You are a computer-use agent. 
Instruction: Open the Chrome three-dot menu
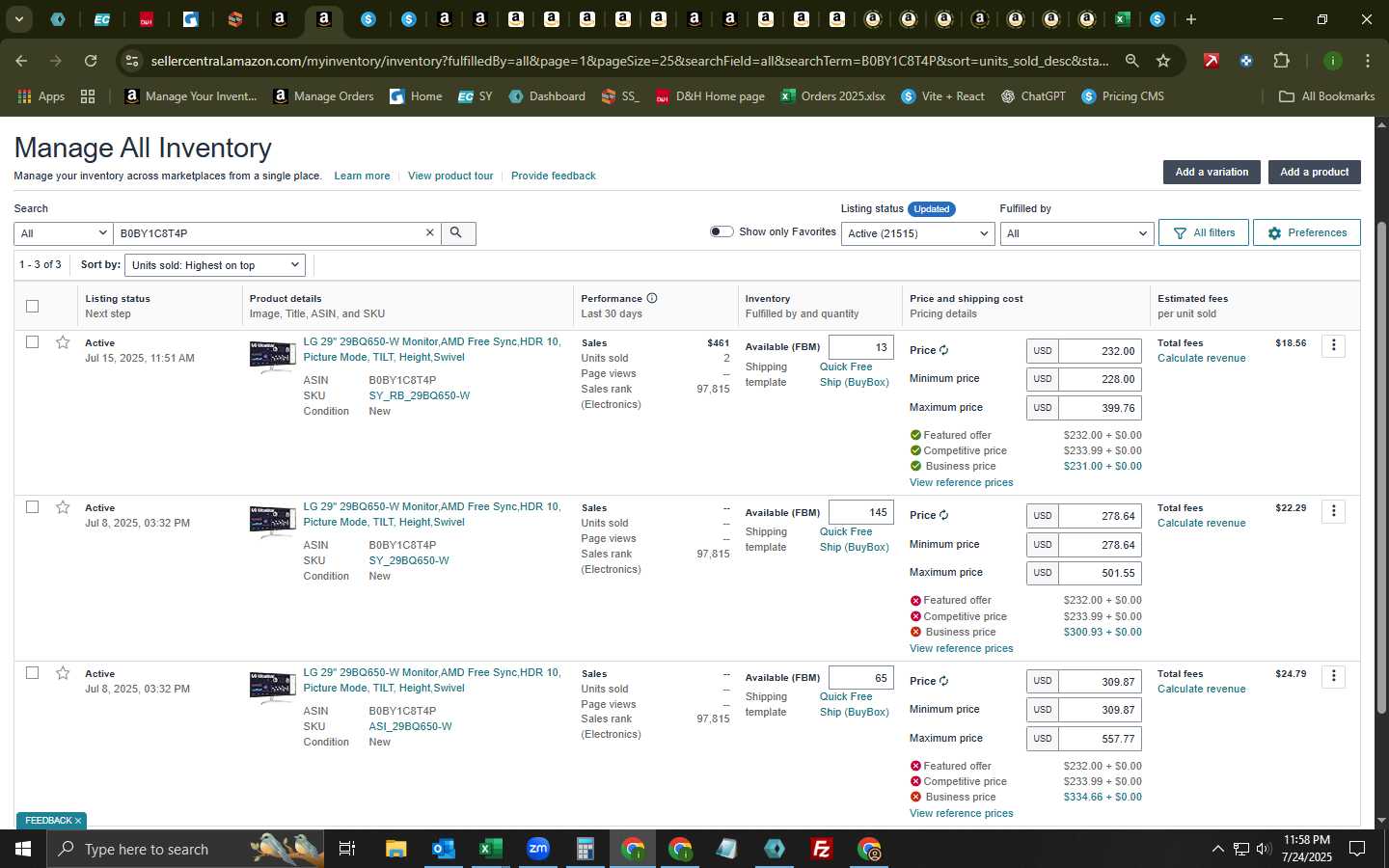pyautogui.click(x=1368, y=61)
